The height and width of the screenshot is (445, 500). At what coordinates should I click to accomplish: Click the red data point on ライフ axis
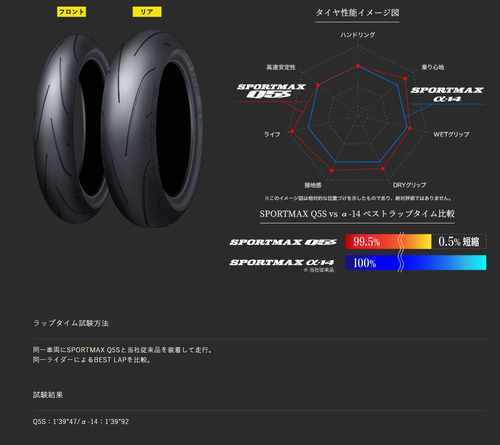coord(292,131)
